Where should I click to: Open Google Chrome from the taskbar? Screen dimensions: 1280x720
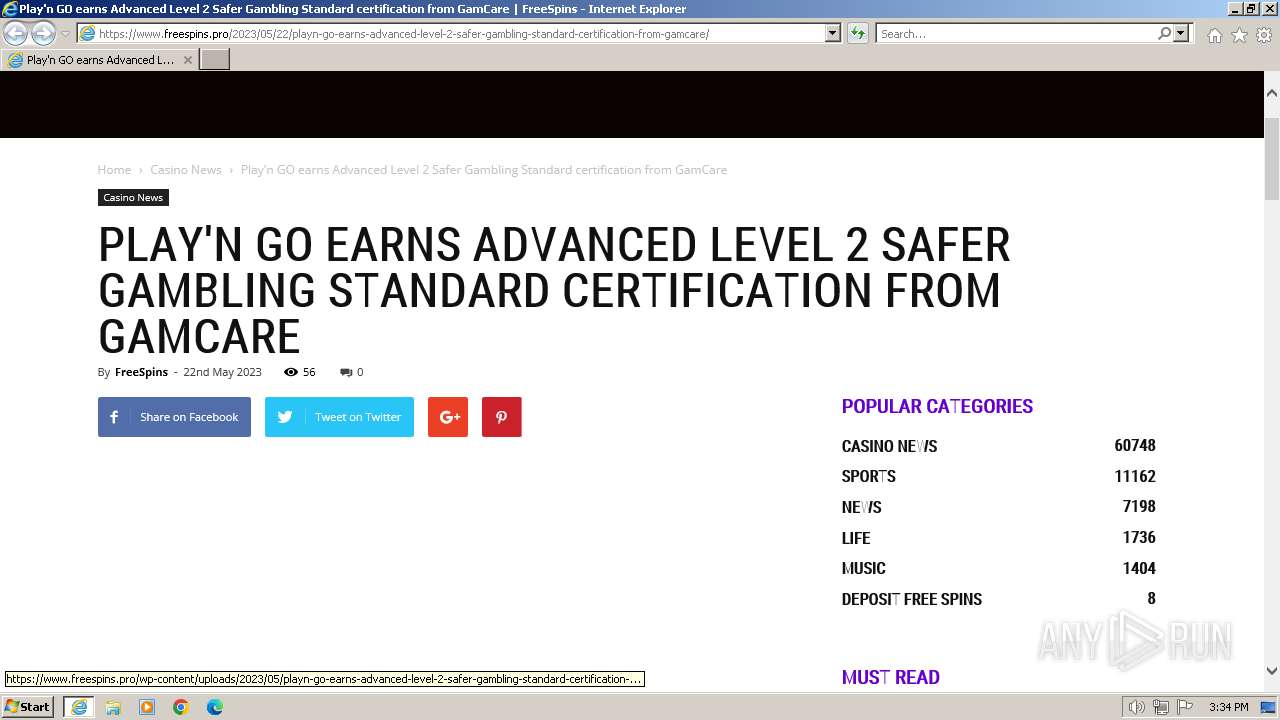click(181, 707)
